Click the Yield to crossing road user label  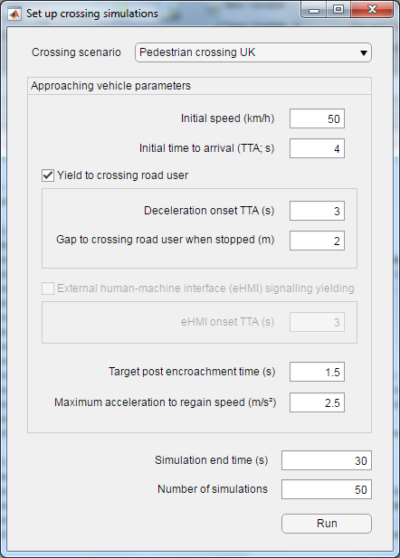pos(122,175)
